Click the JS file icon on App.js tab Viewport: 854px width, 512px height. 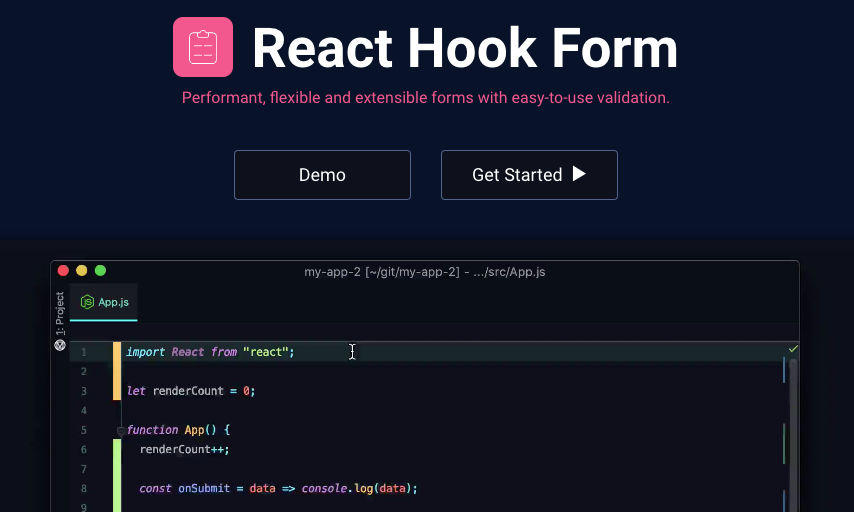coord(87,302)
